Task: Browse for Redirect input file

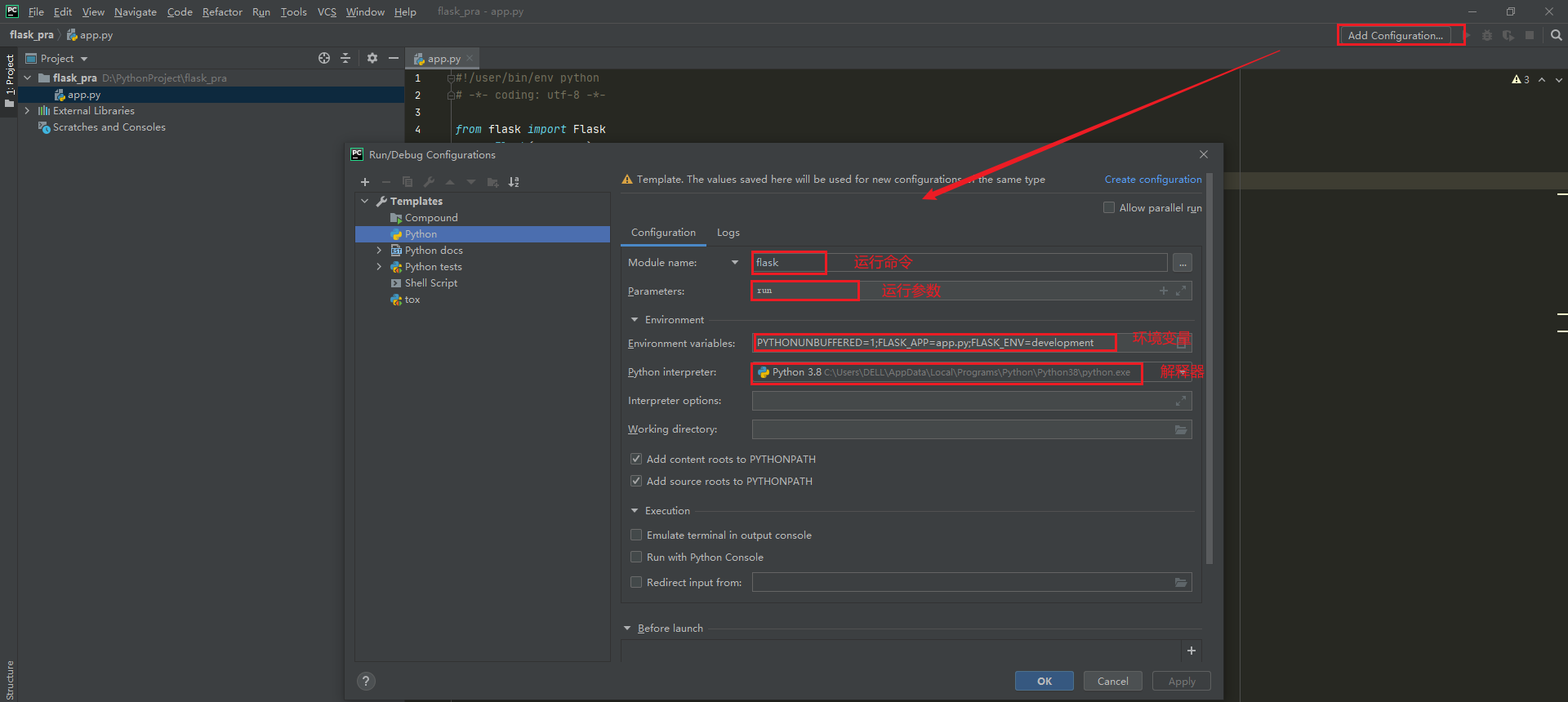Action: 1181,582
